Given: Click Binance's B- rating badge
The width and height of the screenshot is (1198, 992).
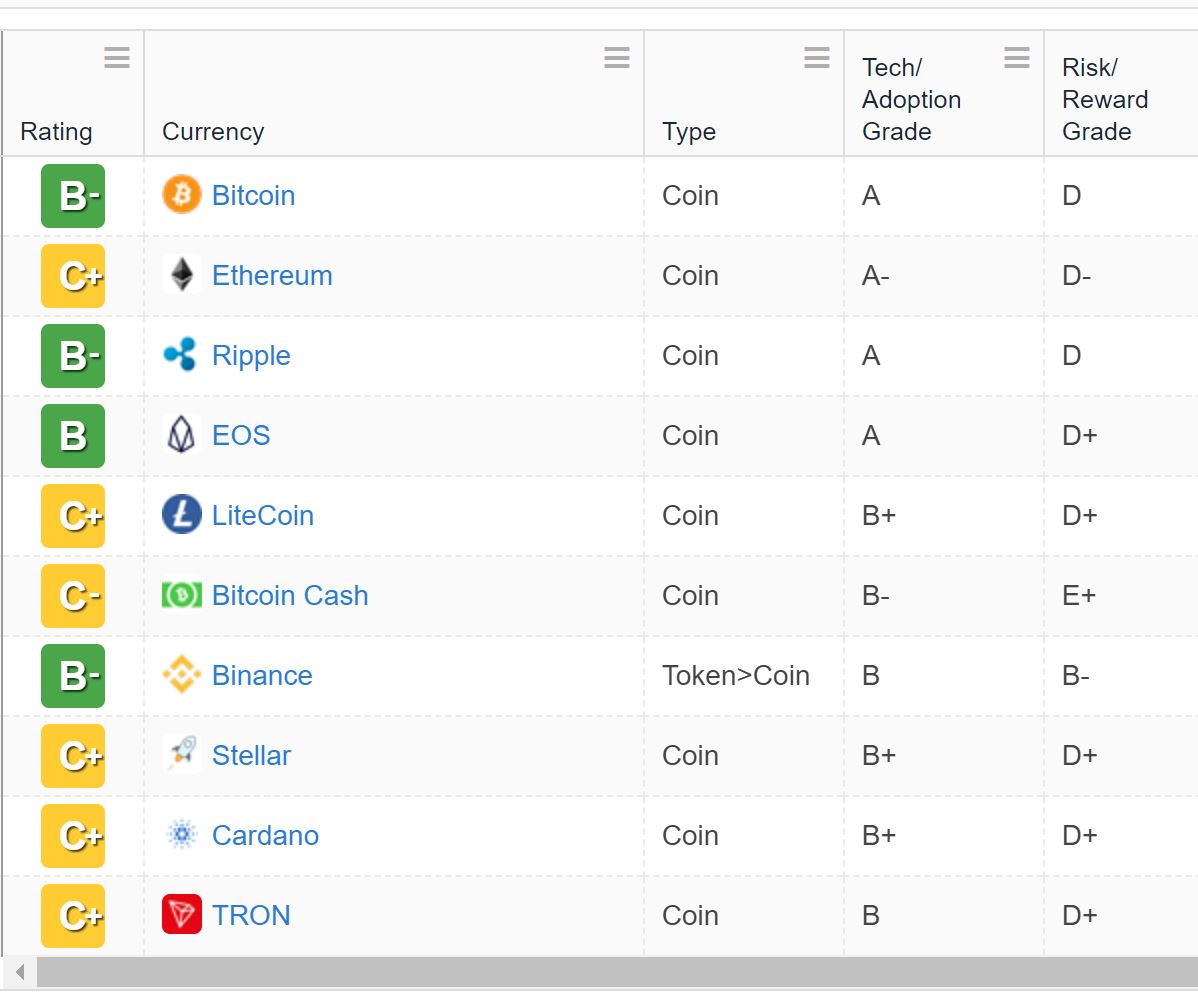Looking at the screenshot, I should (73, 676).
